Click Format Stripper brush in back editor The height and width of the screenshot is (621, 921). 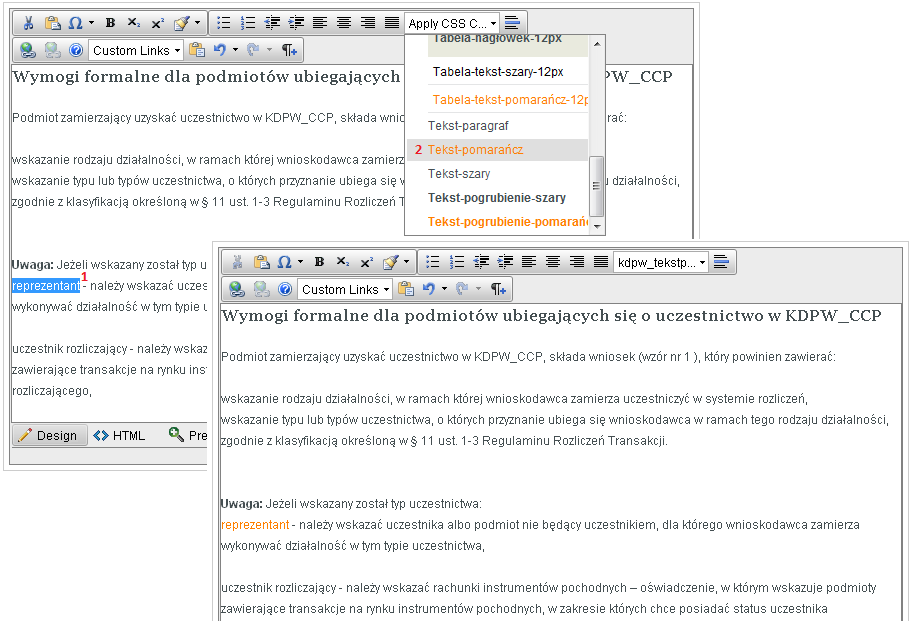coord(181,23)
